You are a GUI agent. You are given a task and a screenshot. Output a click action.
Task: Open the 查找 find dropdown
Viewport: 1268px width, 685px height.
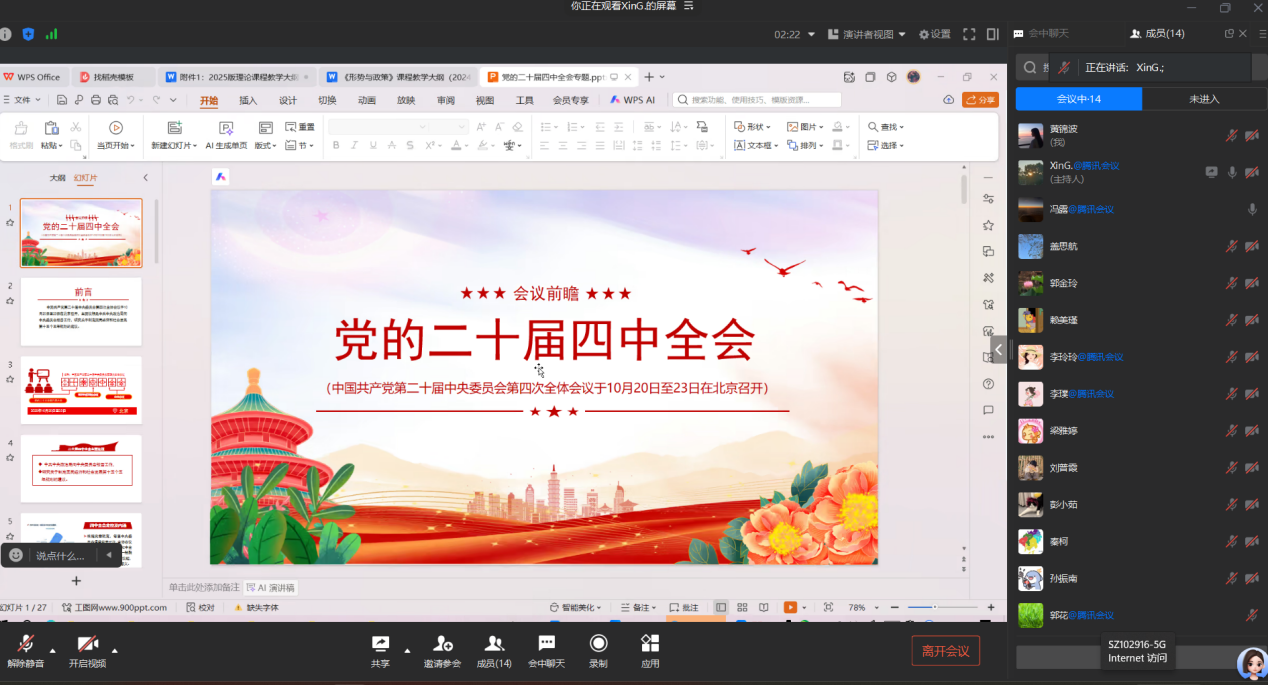click(886, 127)
